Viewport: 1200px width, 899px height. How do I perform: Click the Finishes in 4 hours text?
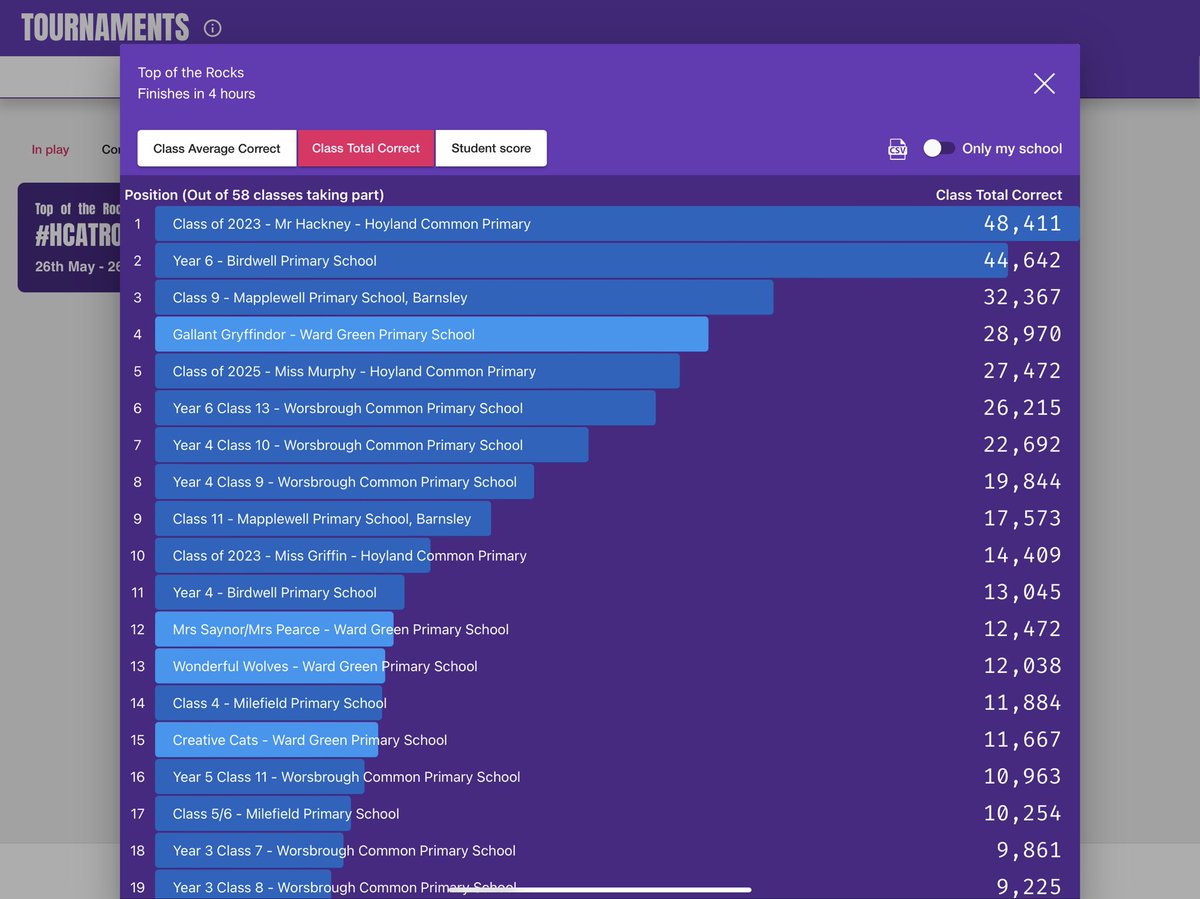[196, 94]
